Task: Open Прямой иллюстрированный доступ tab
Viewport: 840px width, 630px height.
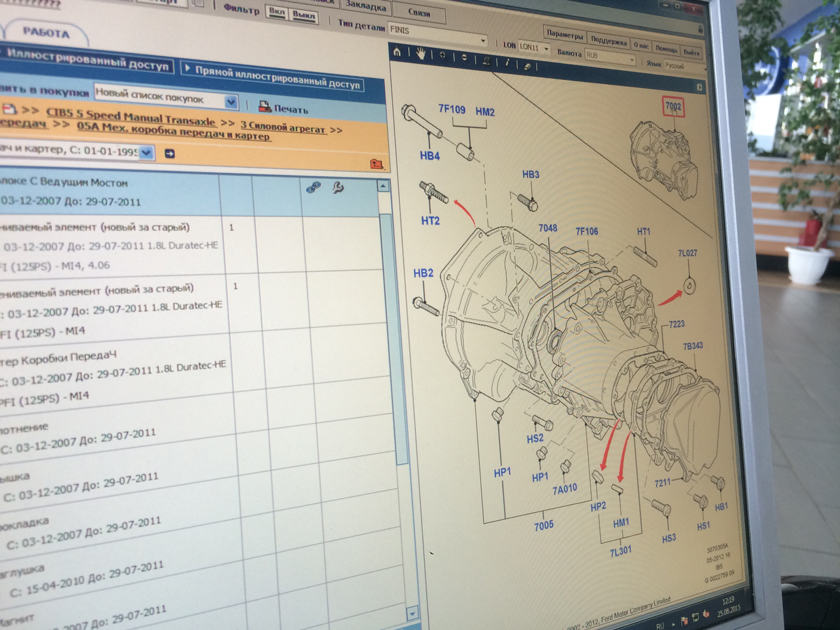Action: (x=273, y=77)
